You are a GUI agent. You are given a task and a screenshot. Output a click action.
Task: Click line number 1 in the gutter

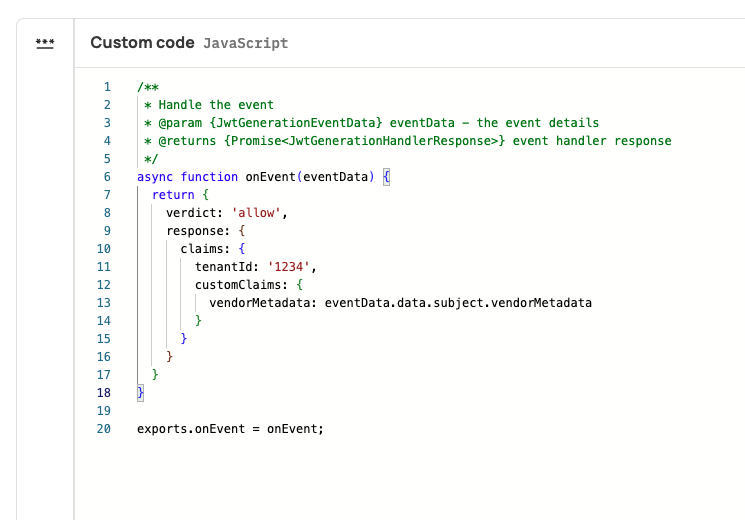pyautogui.click(x=106, y=87)
